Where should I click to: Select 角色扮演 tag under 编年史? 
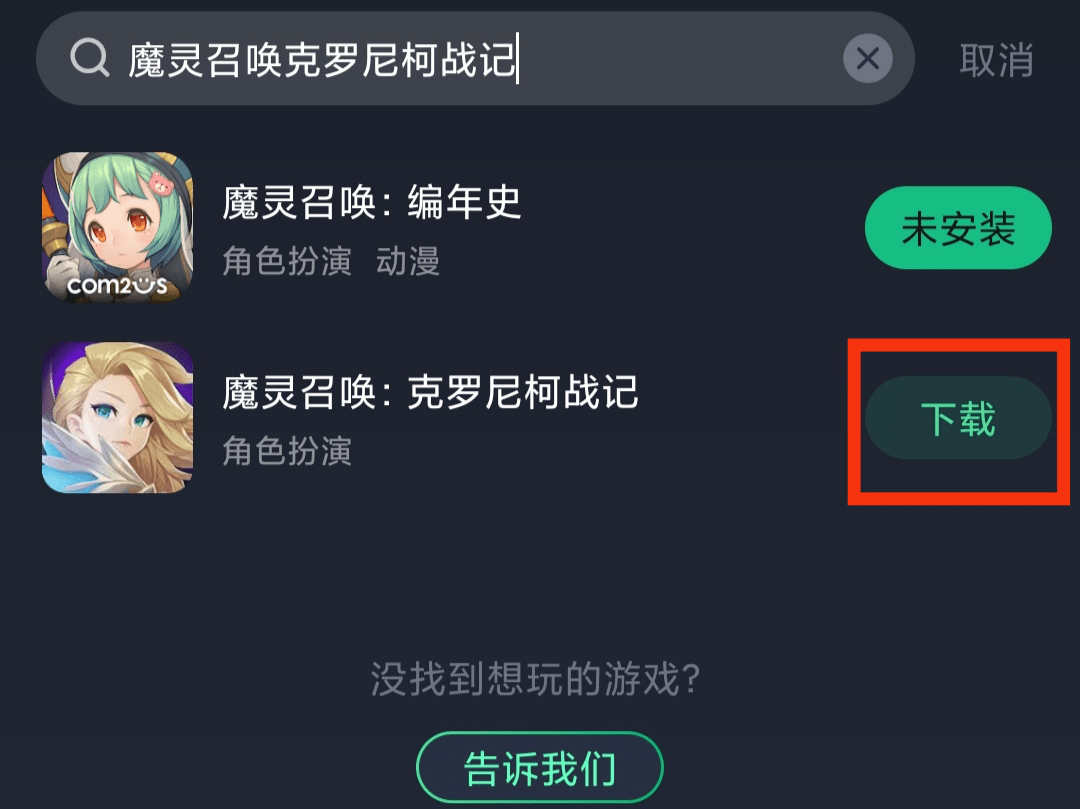click(287, 262)
